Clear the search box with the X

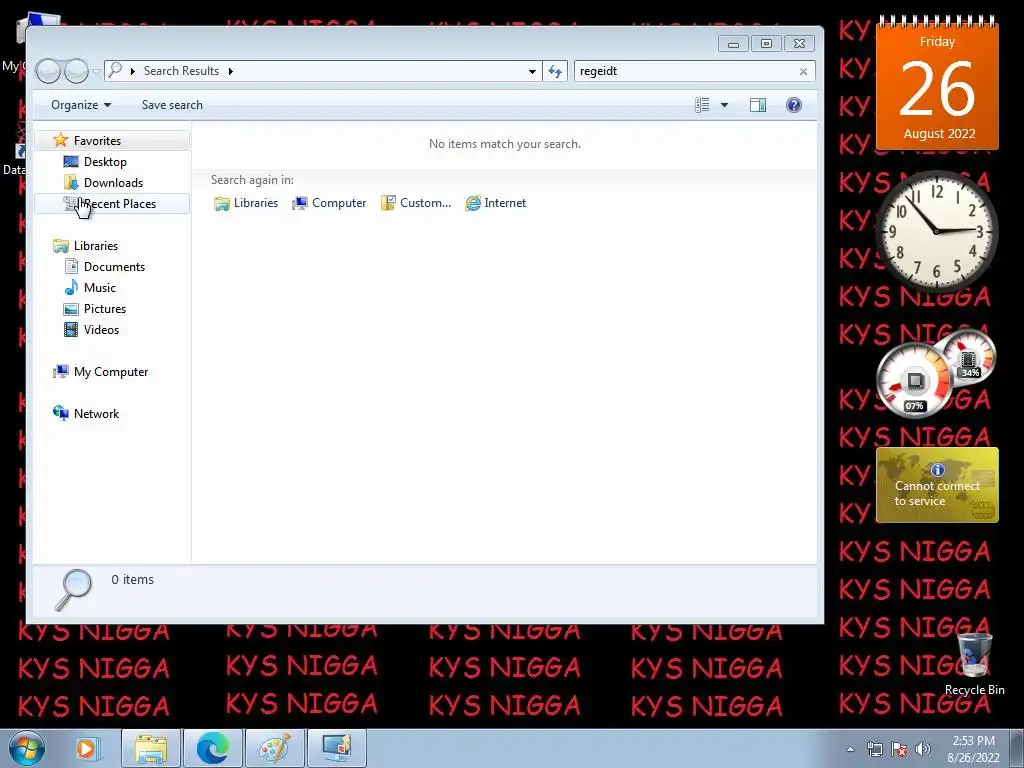tap(803, 71)
